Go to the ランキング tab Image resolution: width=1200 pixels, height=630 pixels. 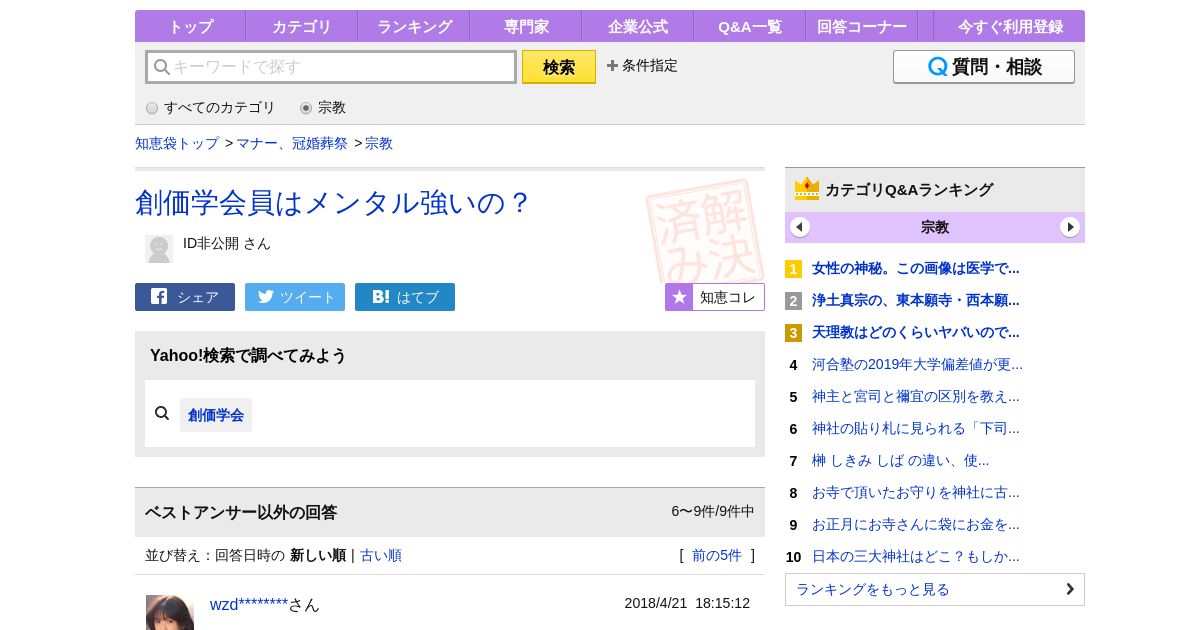[413, 26]
